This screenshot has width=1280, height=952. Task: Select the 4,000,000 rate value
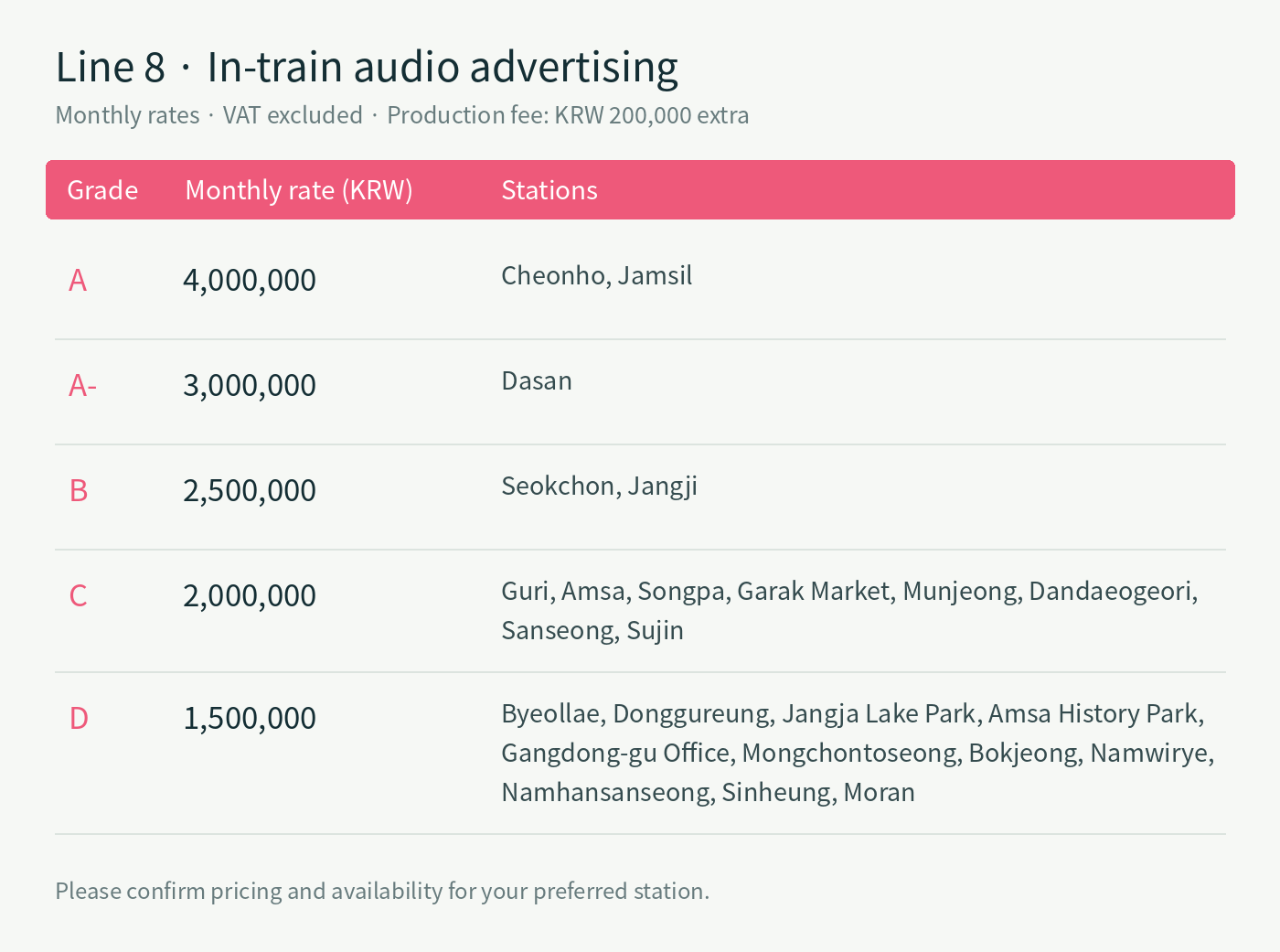(250, 280)
